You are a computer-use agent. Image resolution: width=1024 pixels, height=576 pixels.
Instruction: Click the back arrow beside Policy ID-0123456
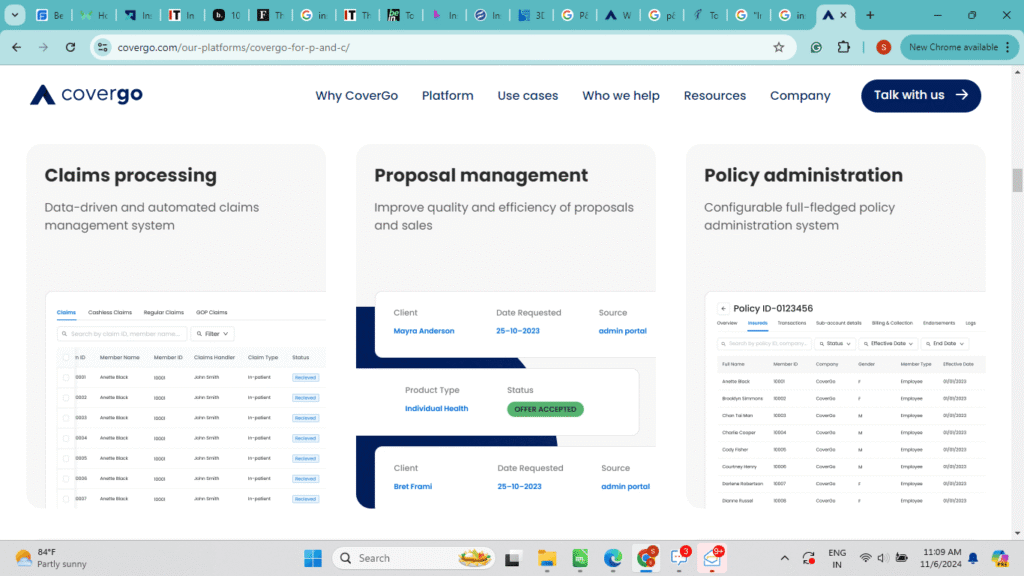tap(723, 309)
